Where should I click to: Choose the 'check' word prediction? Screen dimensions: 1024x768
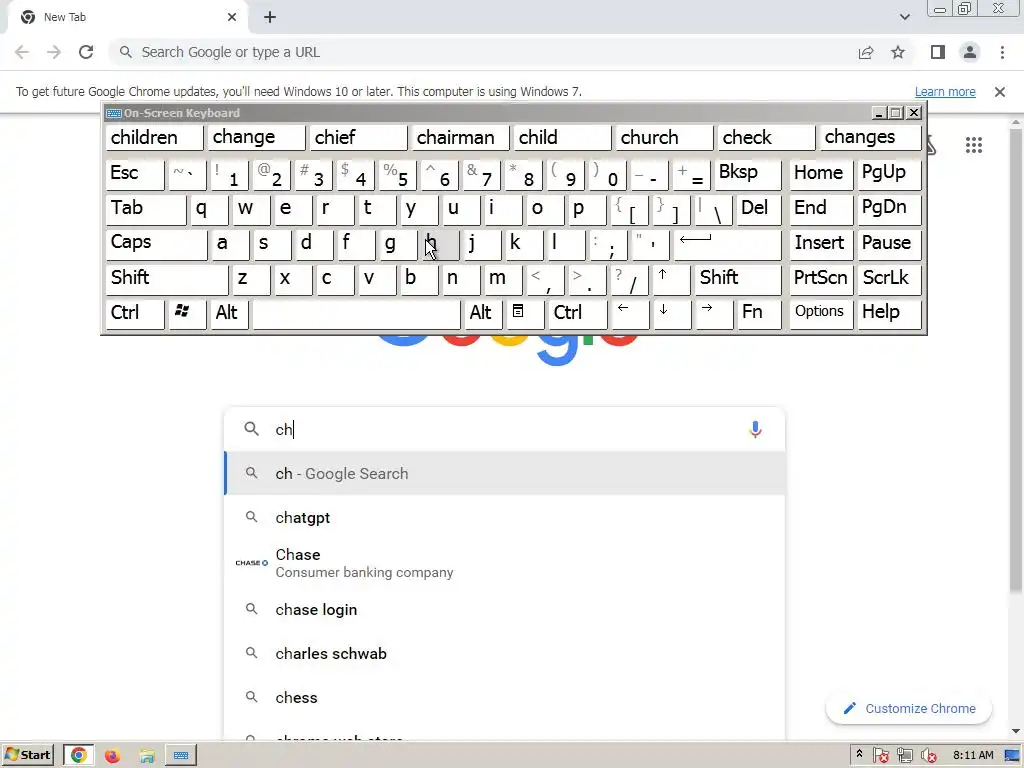pos(766,138)
